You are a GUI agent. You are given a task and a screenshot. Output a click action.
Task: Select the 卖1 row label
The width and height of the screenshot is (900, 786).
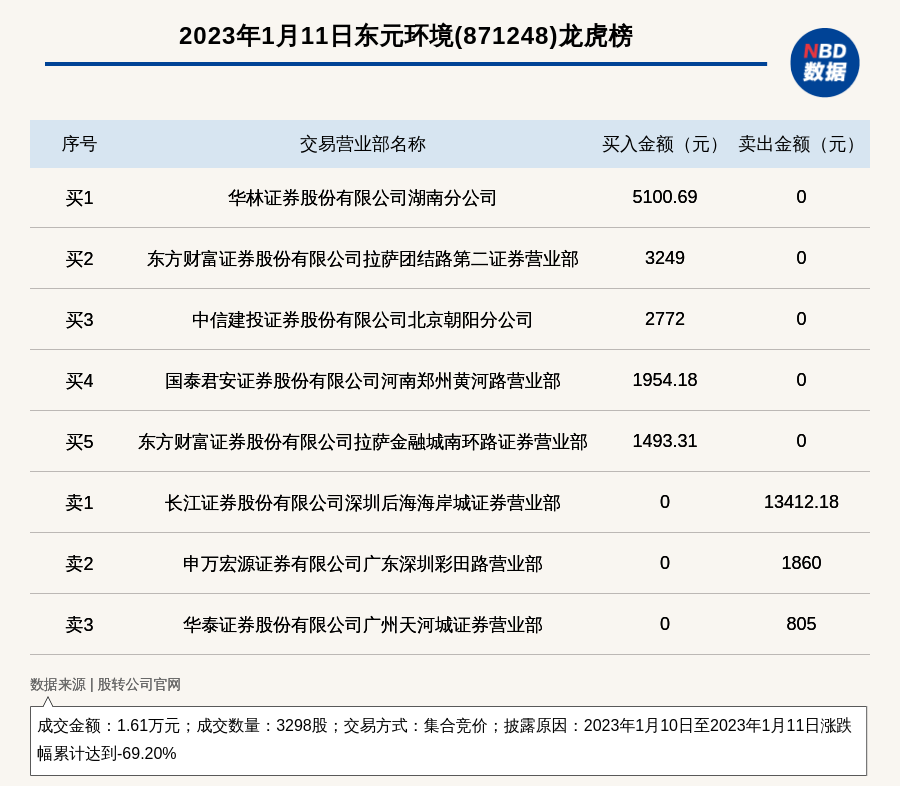tap(79, 503)
